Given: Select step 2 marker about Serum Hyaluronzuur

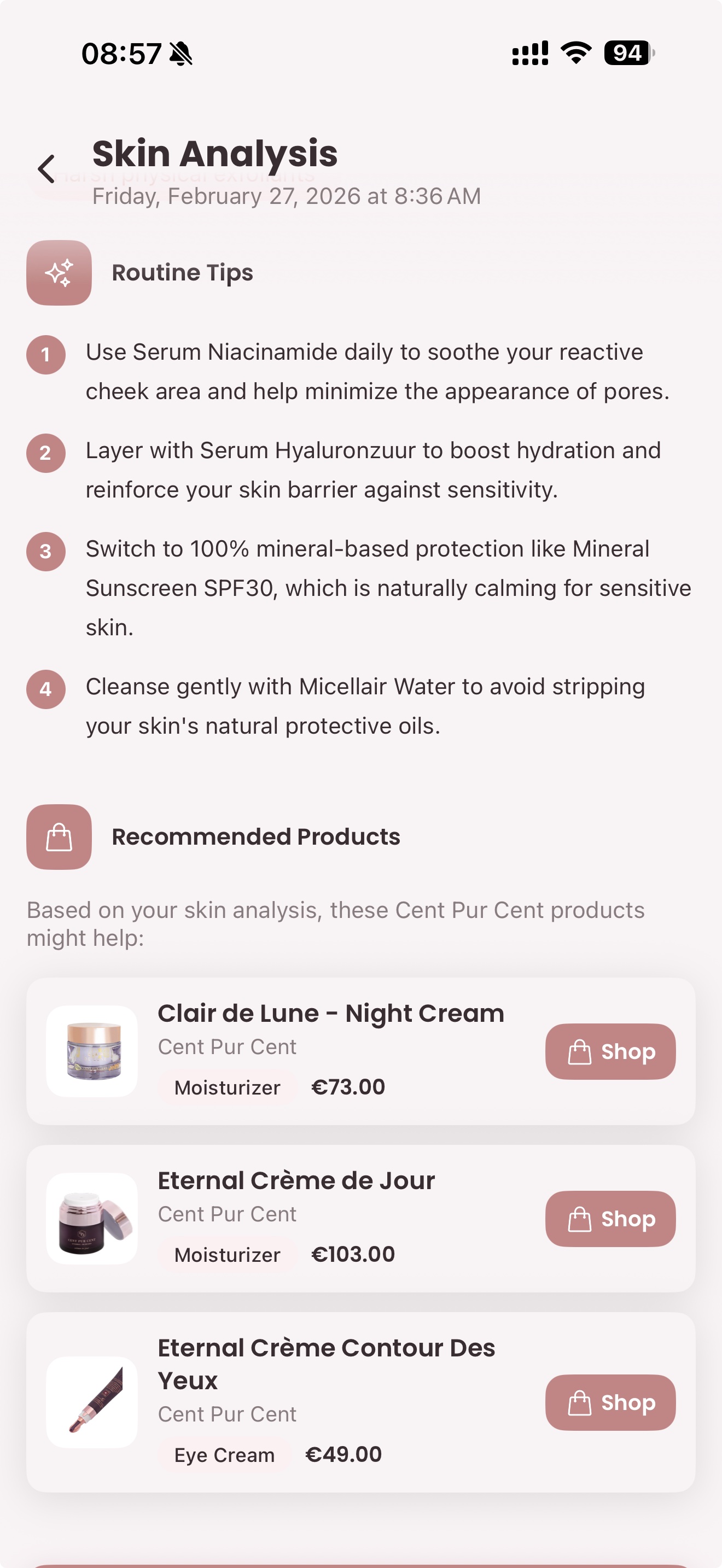Looking at the screenshot, I should 45,453.
